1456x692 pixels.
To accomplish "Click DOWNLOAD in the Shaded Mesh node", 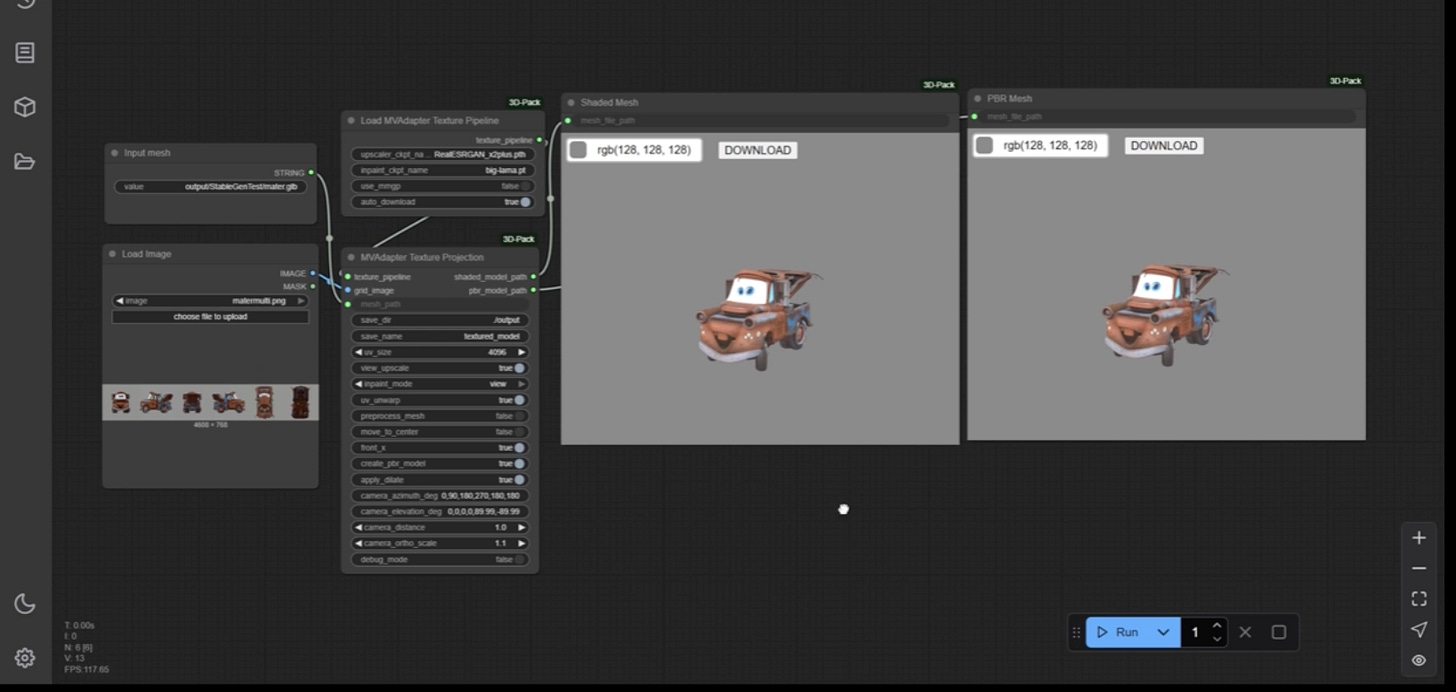I will pyautogui.click(x=757, y=150).
